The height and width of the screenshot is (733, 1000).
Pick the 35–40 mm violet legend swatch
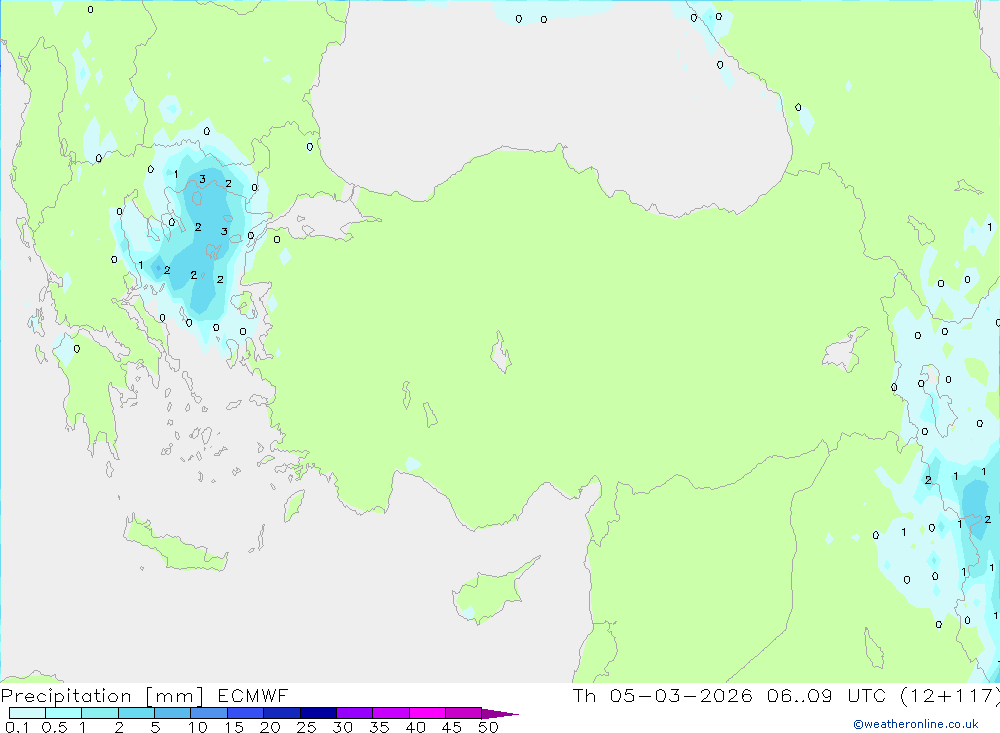390,713
